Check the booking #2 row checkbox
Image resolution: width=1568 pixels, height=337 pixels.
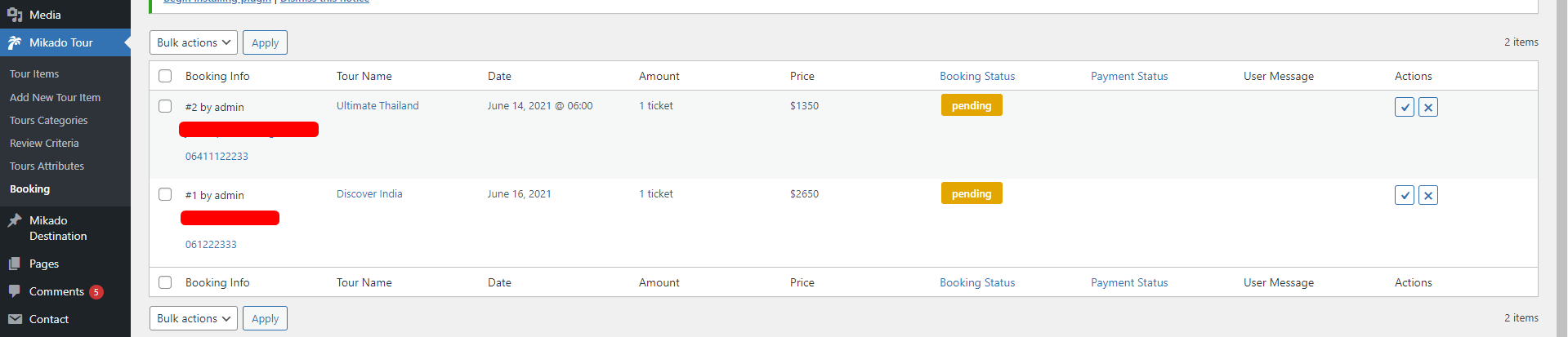coord(165,106)
